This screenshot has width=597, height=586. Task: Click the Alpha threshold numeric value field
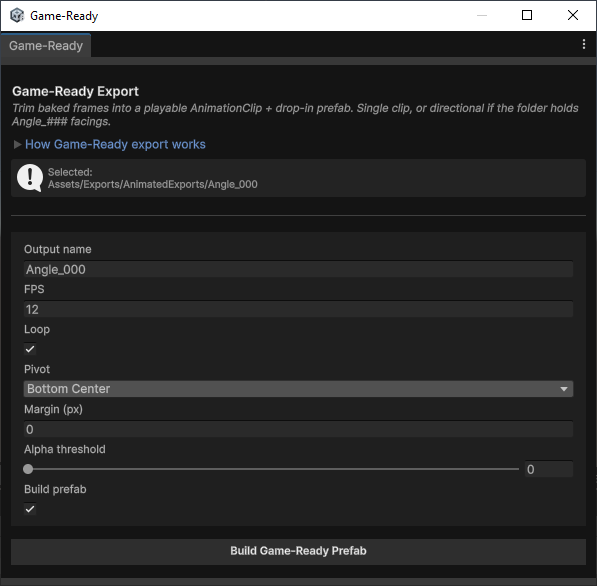pos(549,469)
